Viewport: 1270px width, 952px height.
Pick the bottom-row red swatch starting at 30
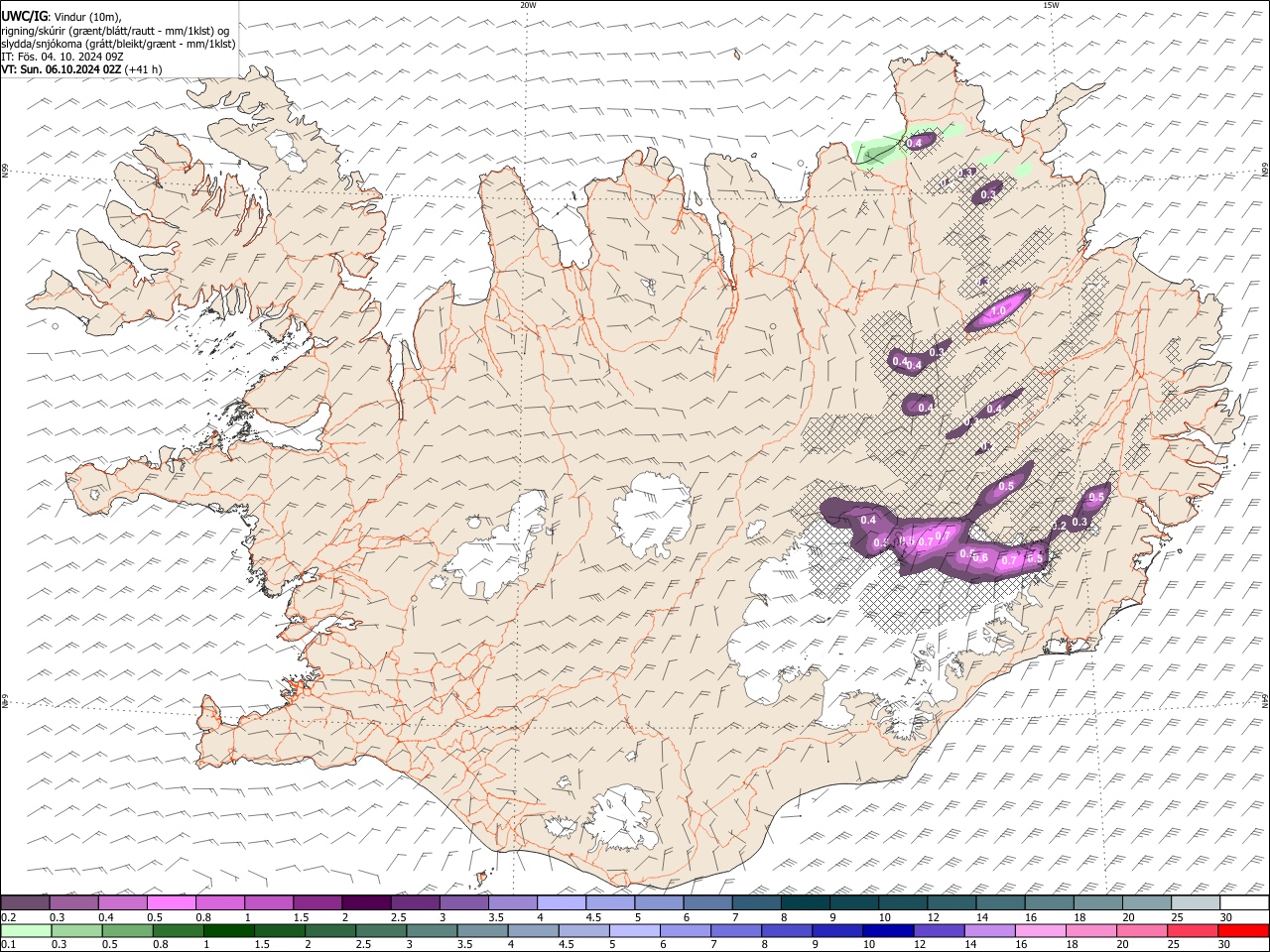click(x=1243, y=930)
